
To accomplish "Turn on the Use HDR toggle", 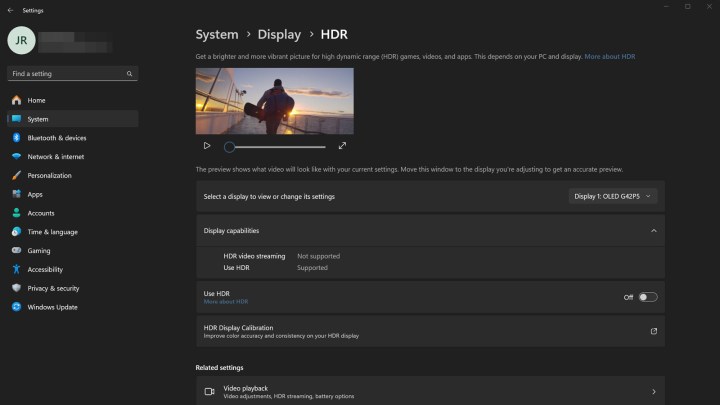I will pyautogui.click(x=648, y=297).
